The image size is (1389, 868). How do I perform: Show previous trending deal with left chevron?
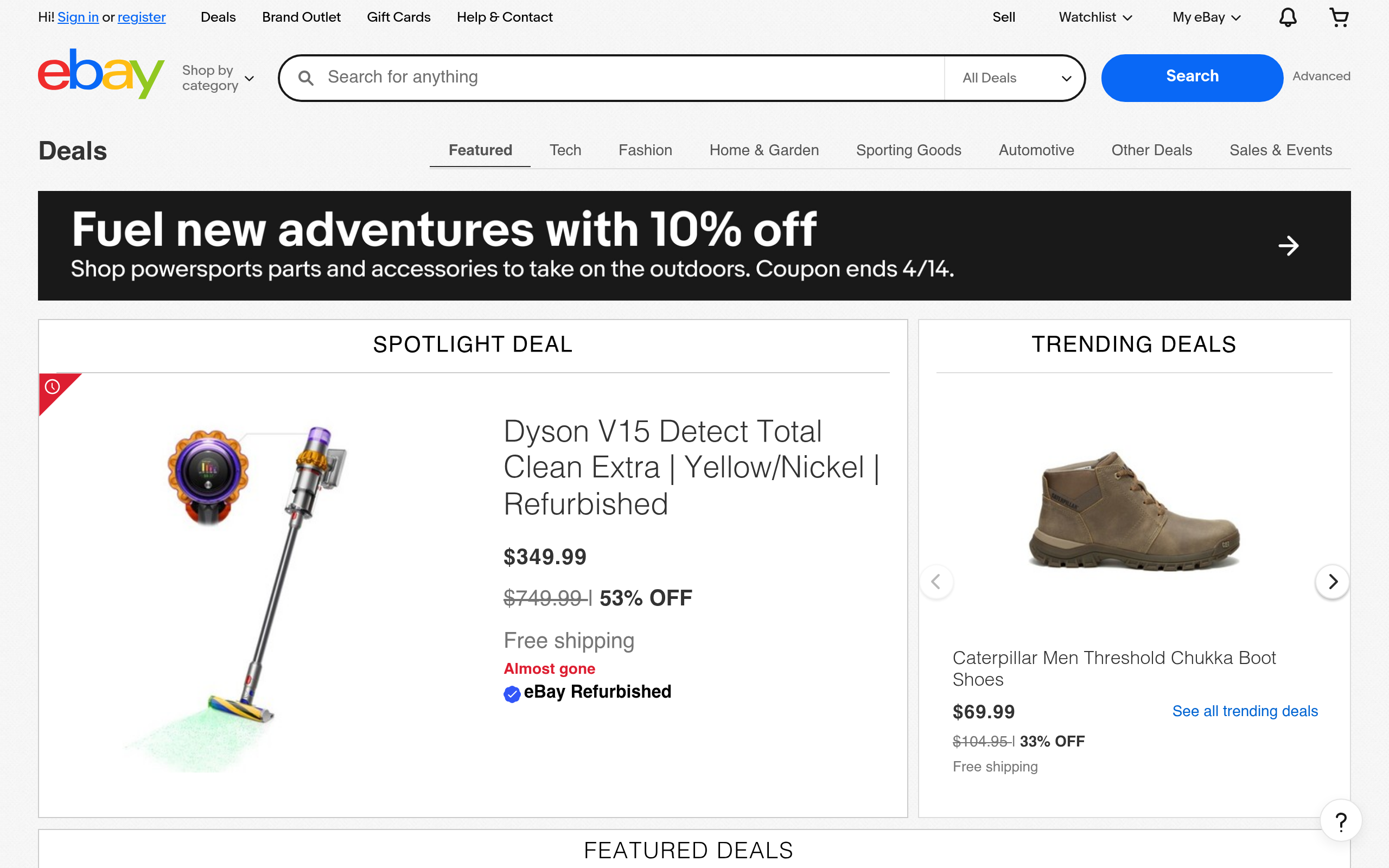click(x=936, y=582)
